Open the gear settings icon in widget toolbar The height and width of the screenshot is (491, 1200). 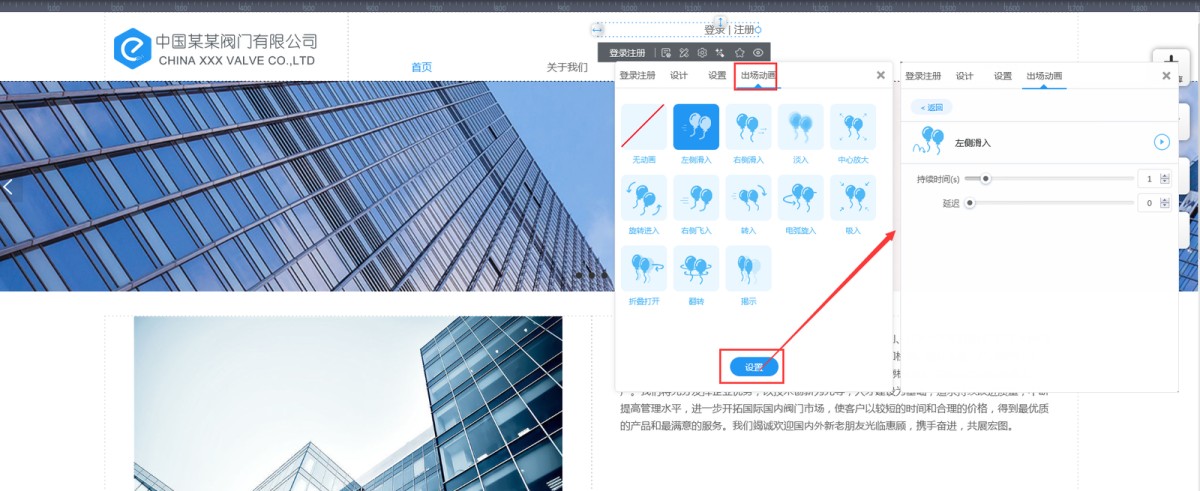[703, 52]
